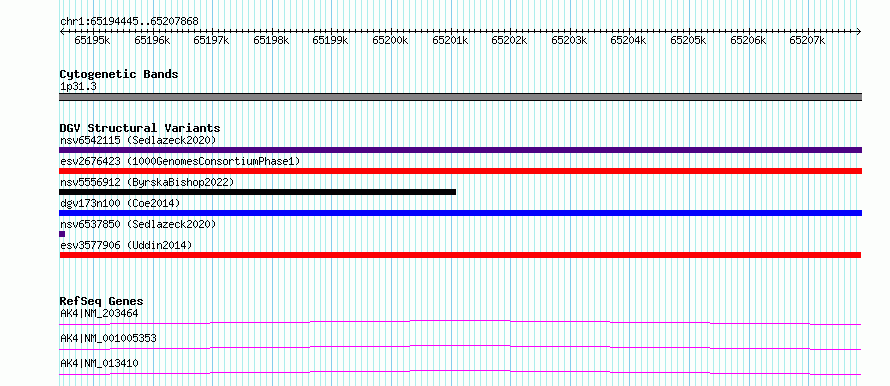Click the 65201k ruler tick label

point(450,40)
